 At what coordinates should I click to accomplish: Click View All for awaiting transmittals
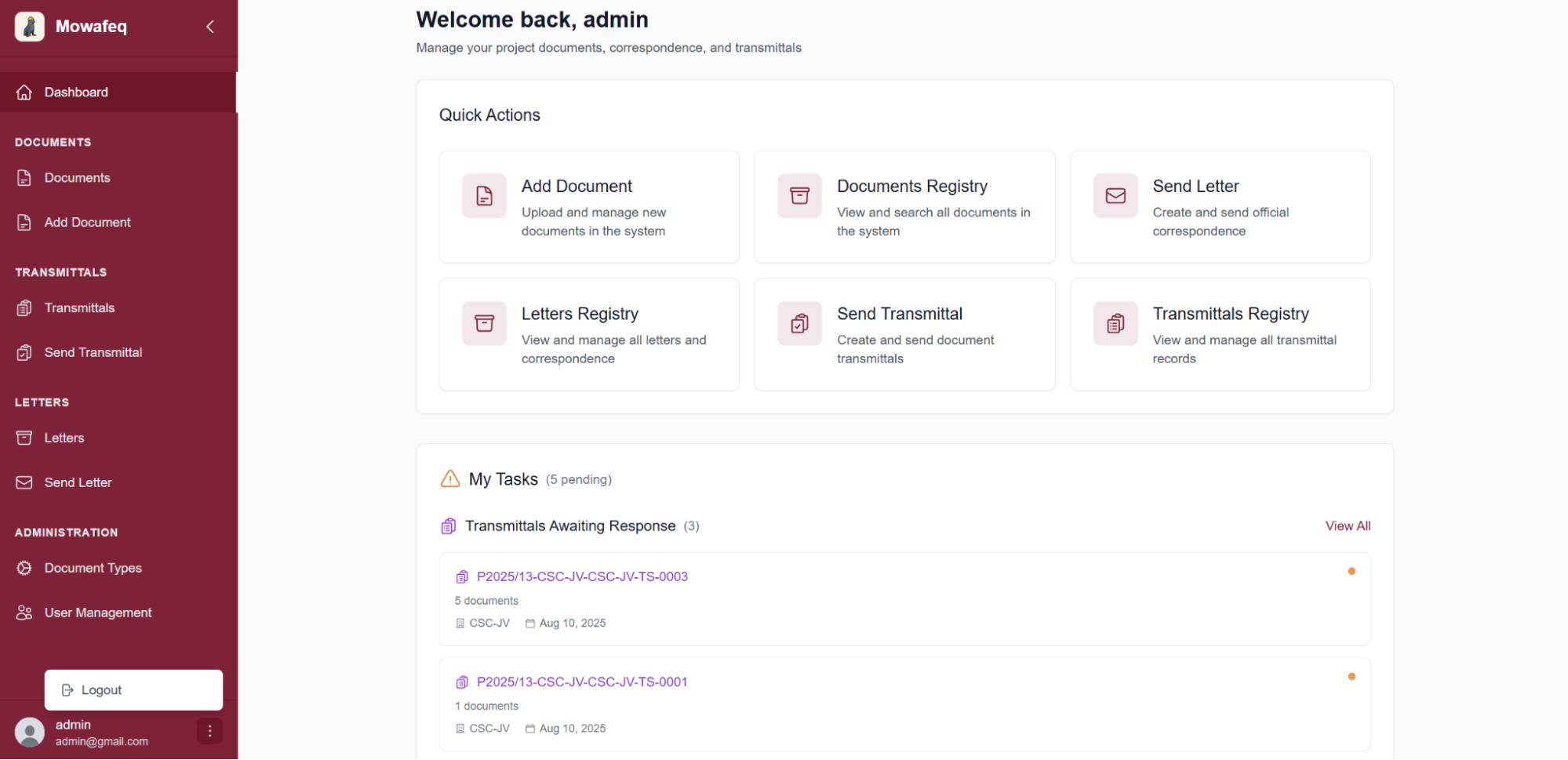1347,526
